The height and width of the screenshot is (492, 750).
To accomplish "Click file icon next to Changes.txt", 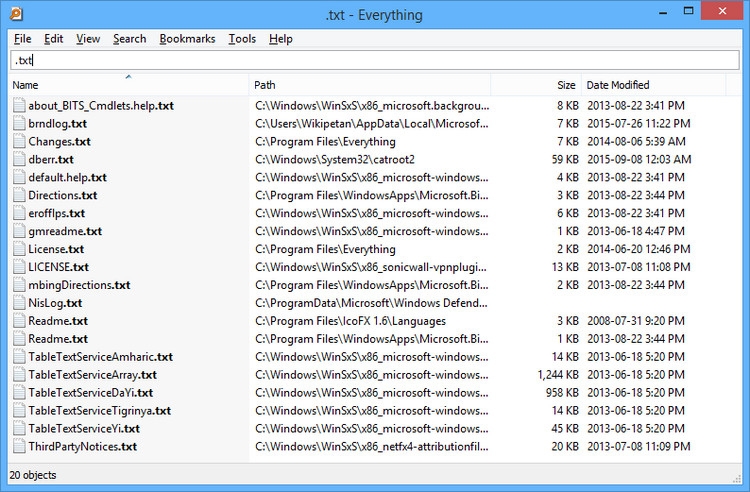I will click(x=19, y=142).
